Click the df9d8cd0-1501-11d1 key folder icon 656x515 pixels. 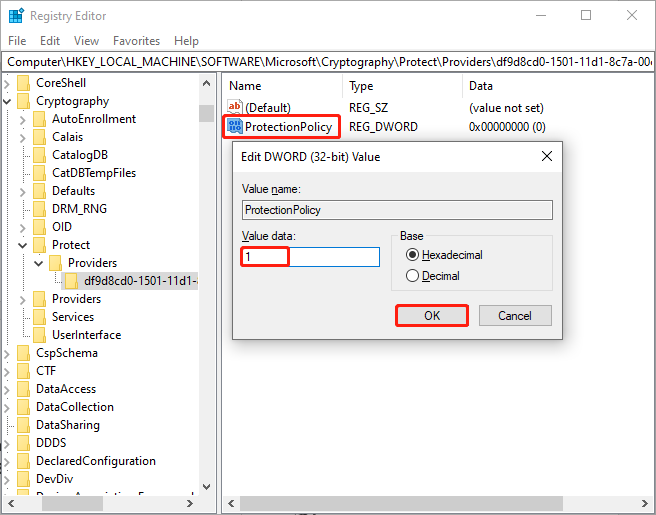click(x=71, y=281)
